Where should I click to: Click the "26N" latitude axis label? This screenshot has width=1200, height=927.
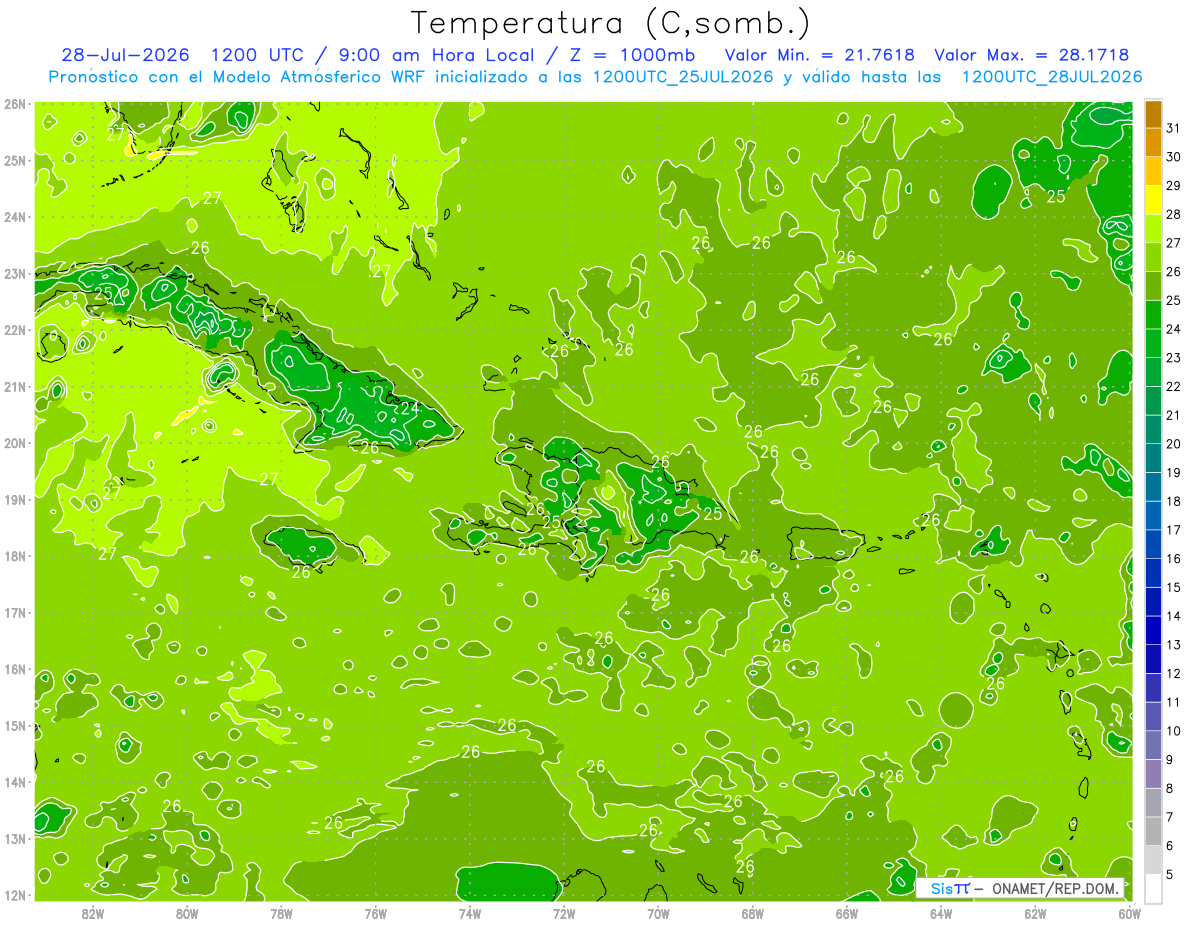15,104
